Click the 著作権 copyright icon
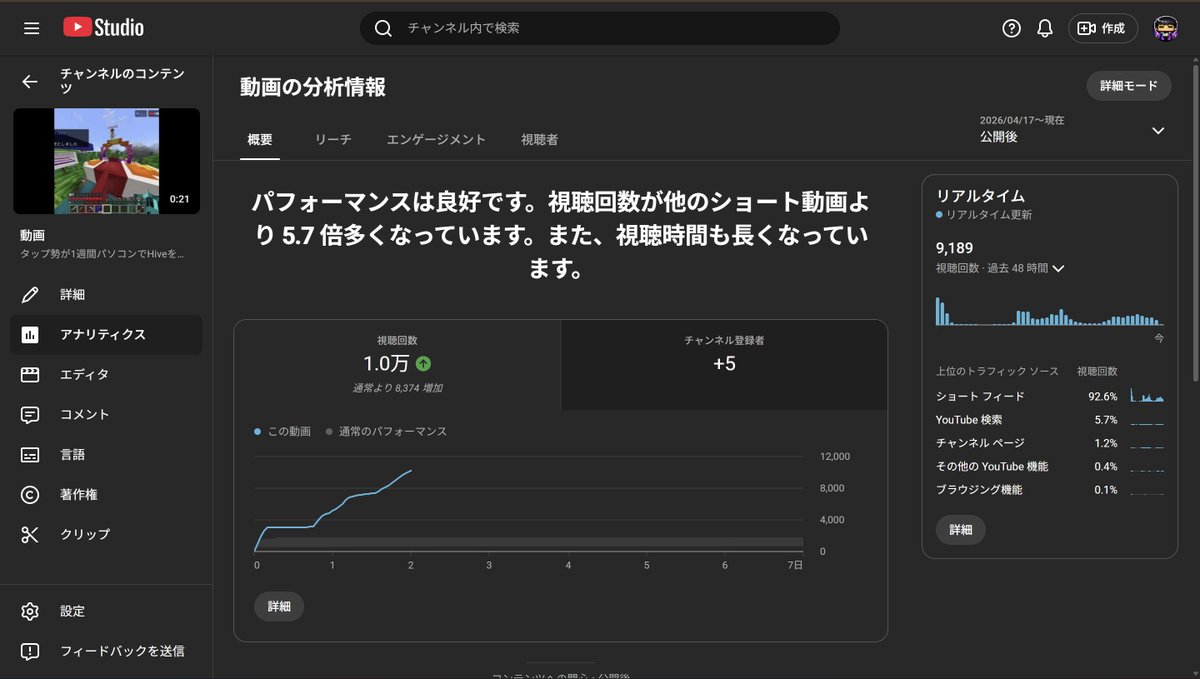The width and height of the screenshot is (1200, 679). pos(30,495)
